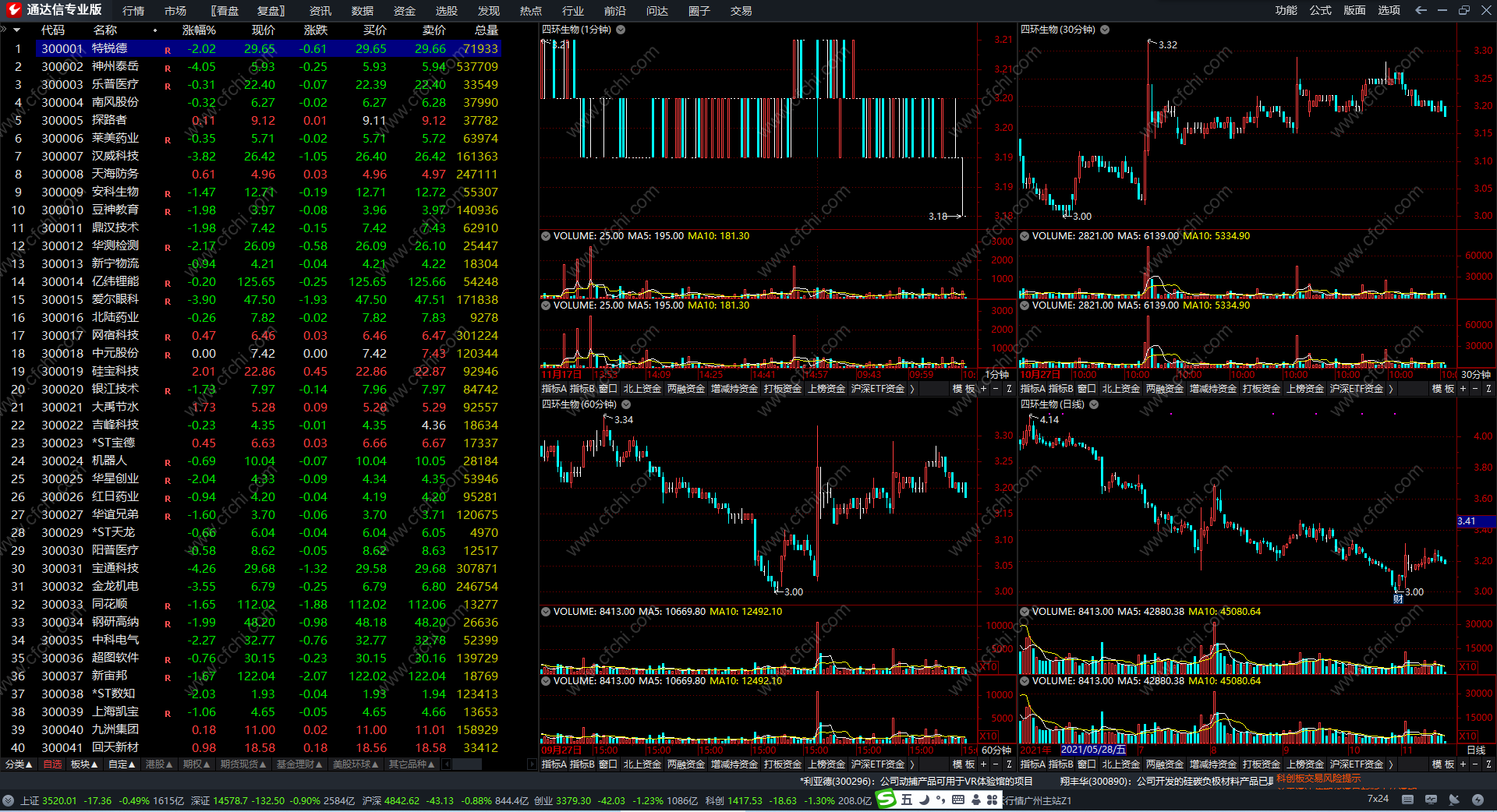The width and height of the screenshot is (1497, 812).
Task: Switch Sogou input mode via 五 icon
Action: pyautogui.click(x=906, y=800)
